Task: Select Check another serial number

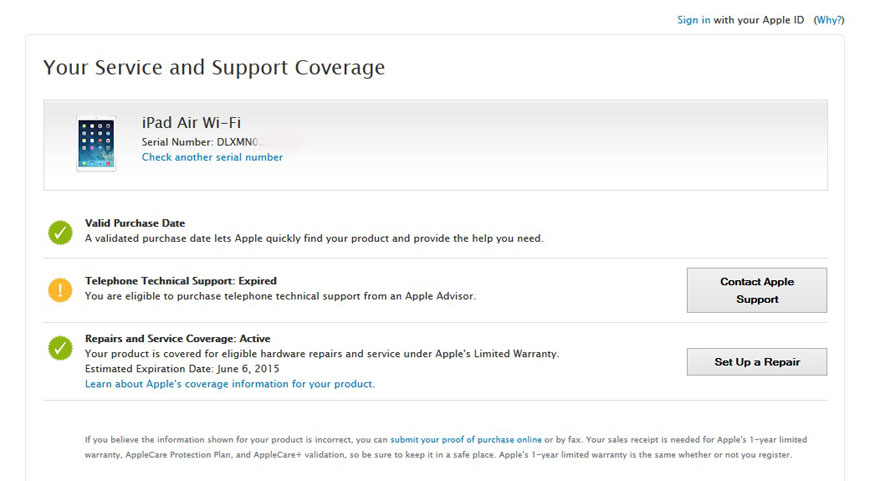Action: coord(212,157)
